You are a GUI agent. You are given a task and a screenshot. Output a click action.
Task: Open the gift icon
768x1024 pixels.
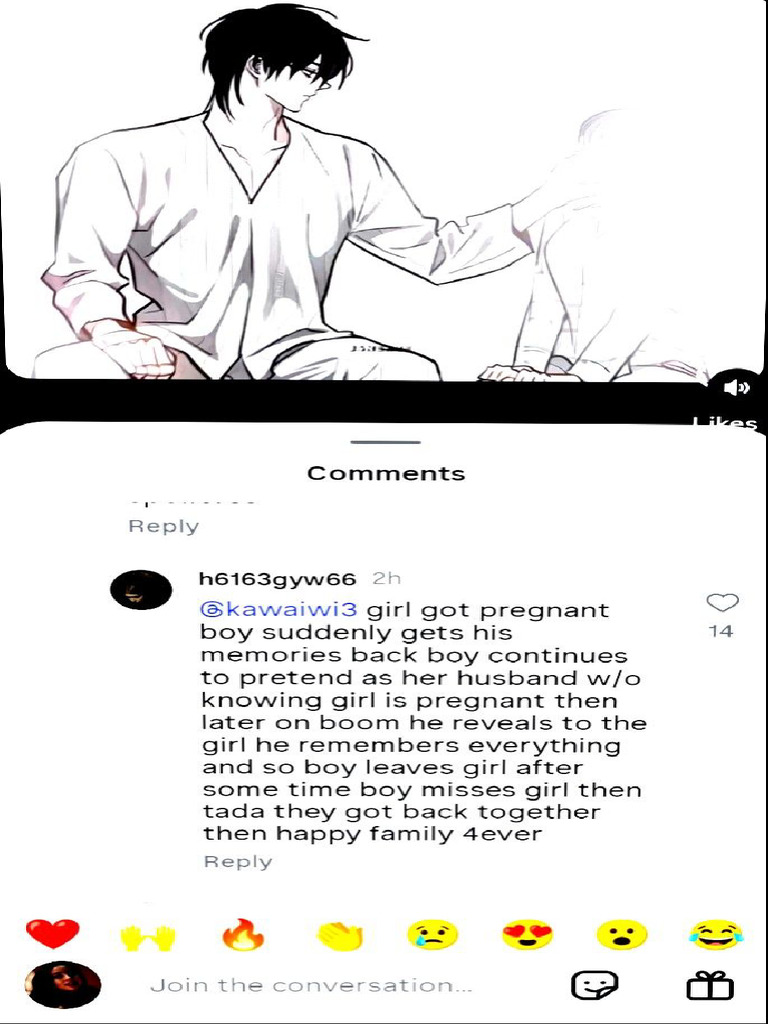[x=710, y=985]
